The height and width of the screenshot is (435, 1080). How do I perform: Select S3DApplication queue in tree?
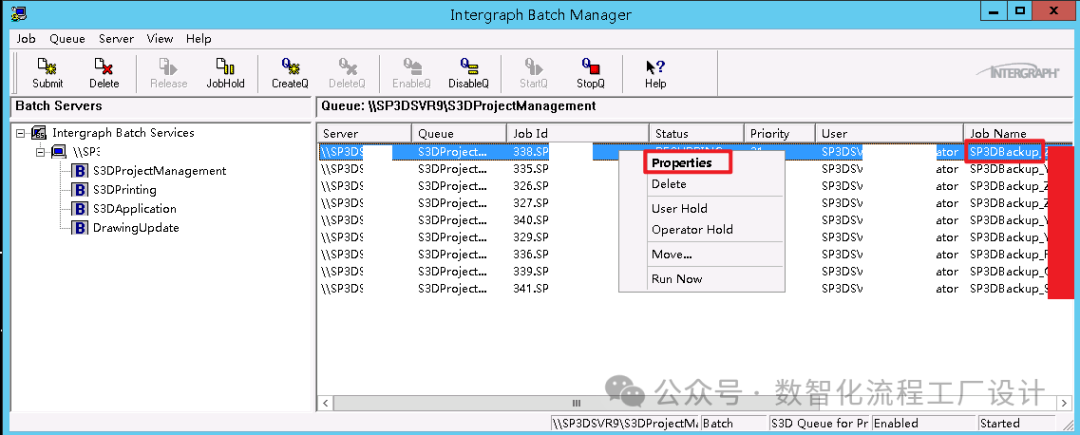[134, 209]
